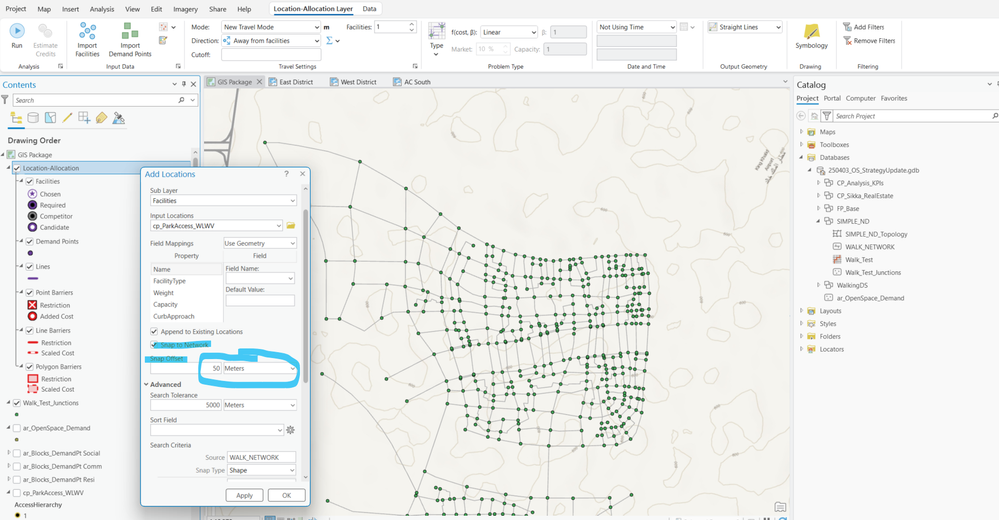This screenshot has height=520, width=999.
Task: Open the Analysis ribbon tab
Action: click(x=101, y=8)
